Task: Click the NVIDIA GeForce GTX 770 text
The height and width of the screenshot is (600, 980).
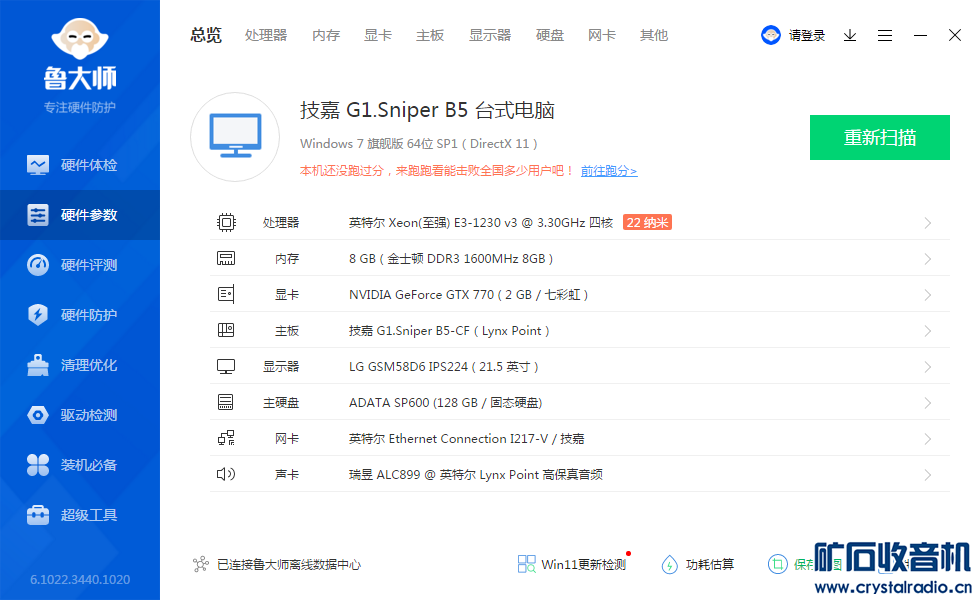Action: point(468,294)
